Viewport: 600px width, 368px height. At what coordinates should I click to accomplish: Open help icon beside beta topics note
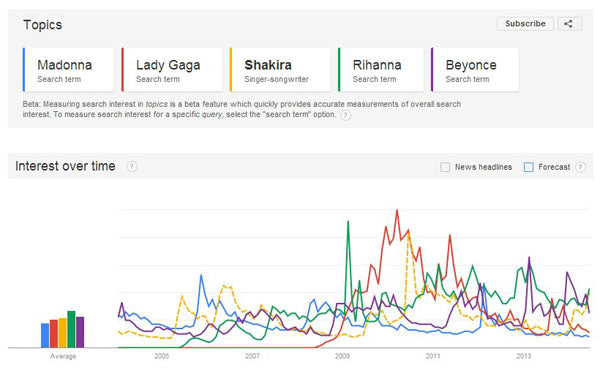345,115
